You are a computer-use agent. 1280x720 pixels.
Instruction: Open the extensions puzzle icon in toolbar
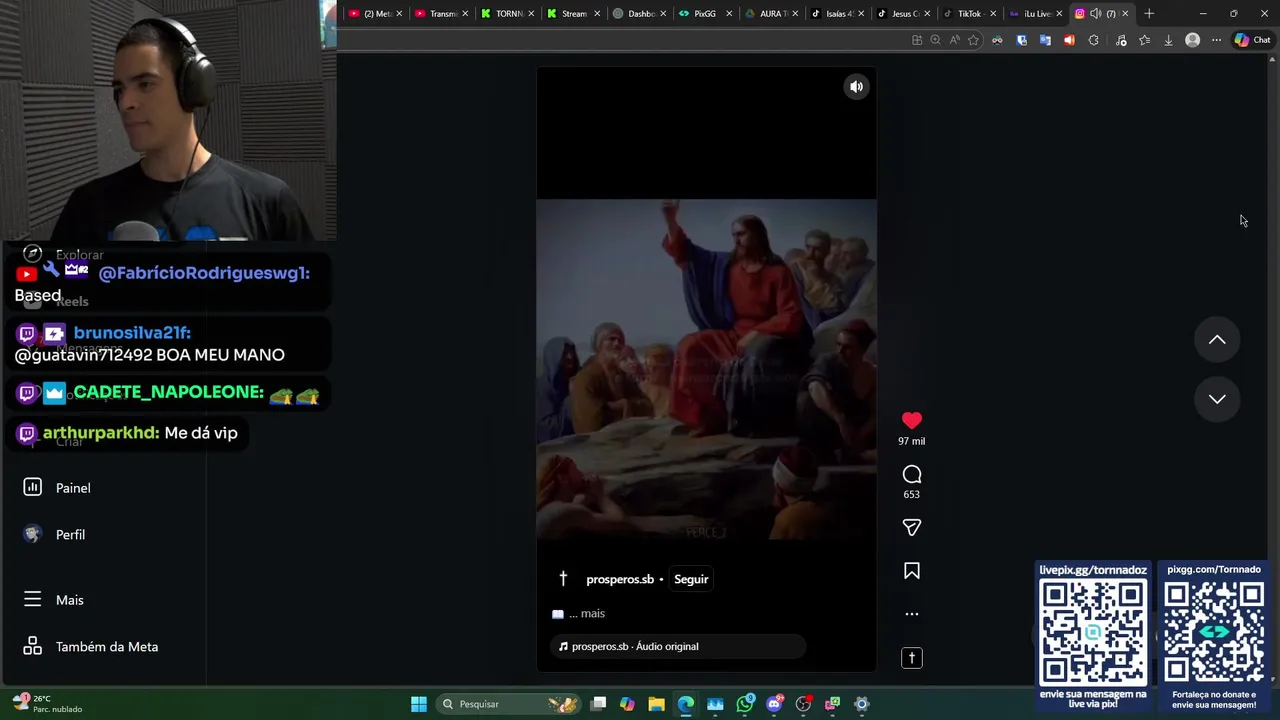(x=1093, y=40)
